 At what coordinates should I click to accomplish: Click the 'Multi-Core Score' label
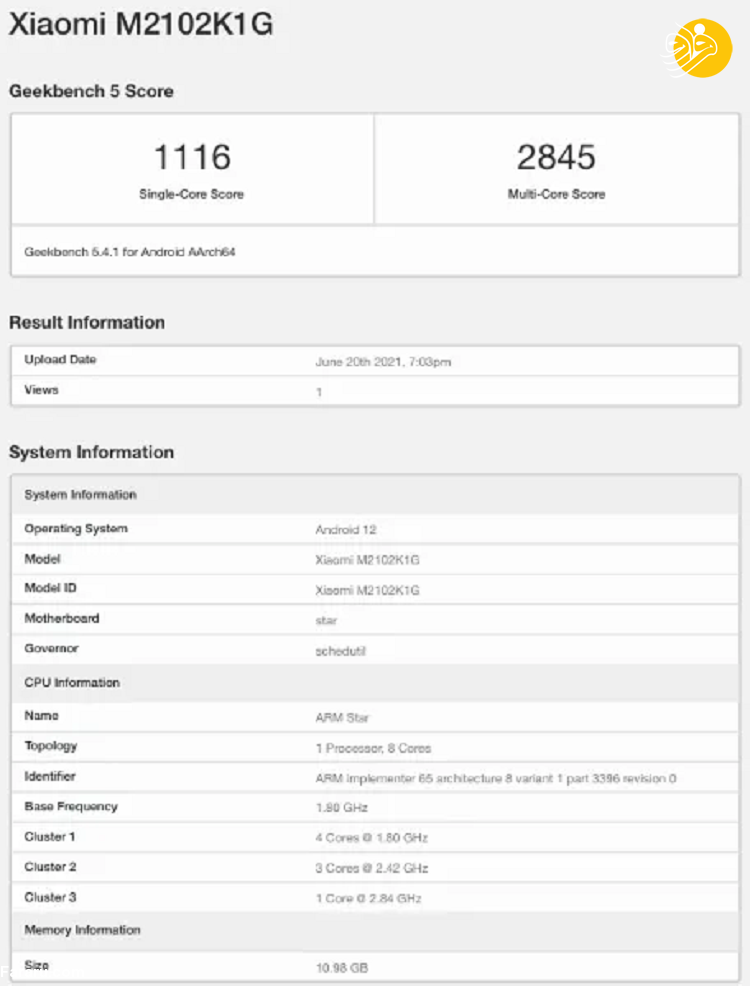[x=556, y=194]
